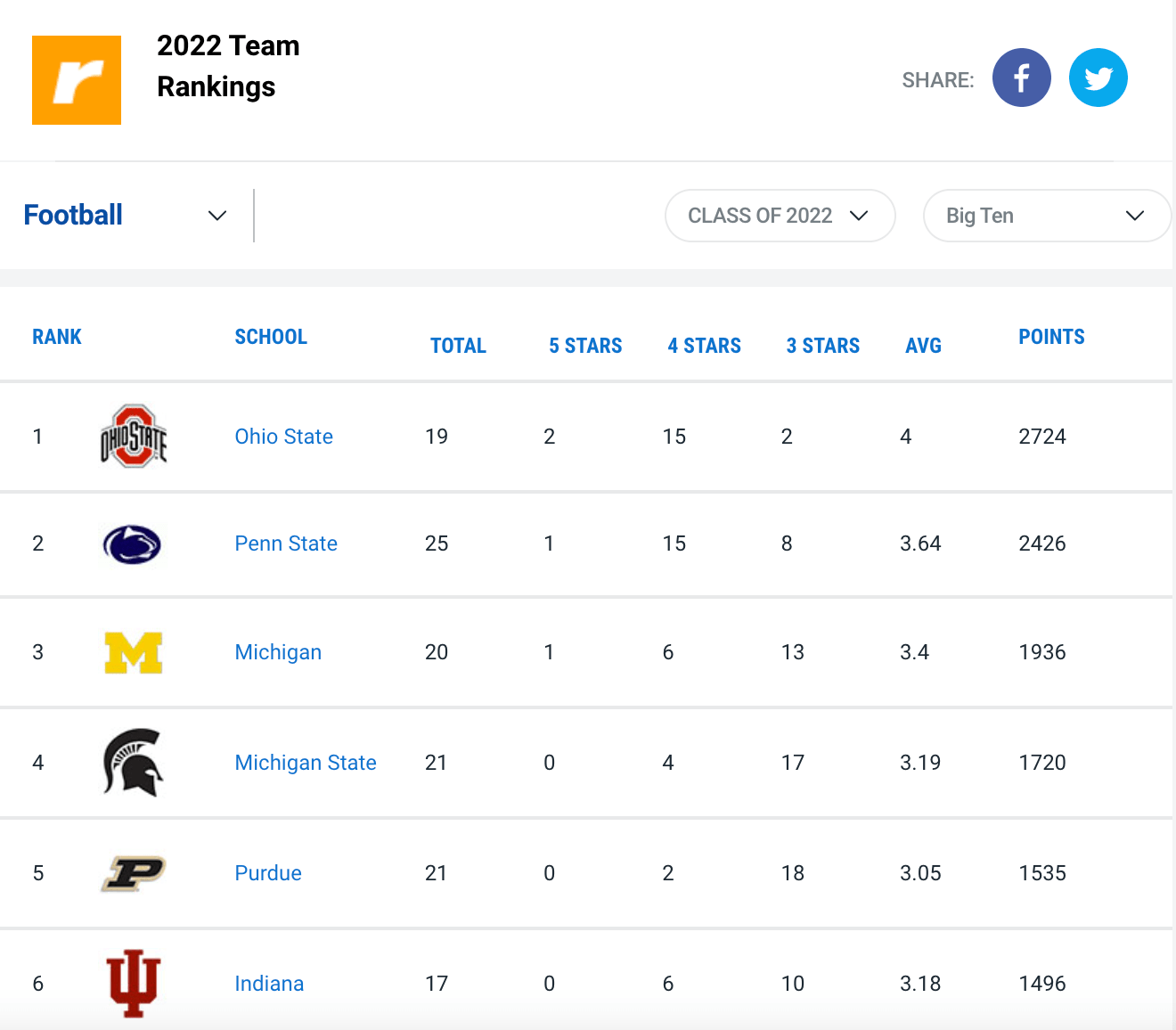Open the Purdue school page link
1176x1030 pixels.
point(268,873)
